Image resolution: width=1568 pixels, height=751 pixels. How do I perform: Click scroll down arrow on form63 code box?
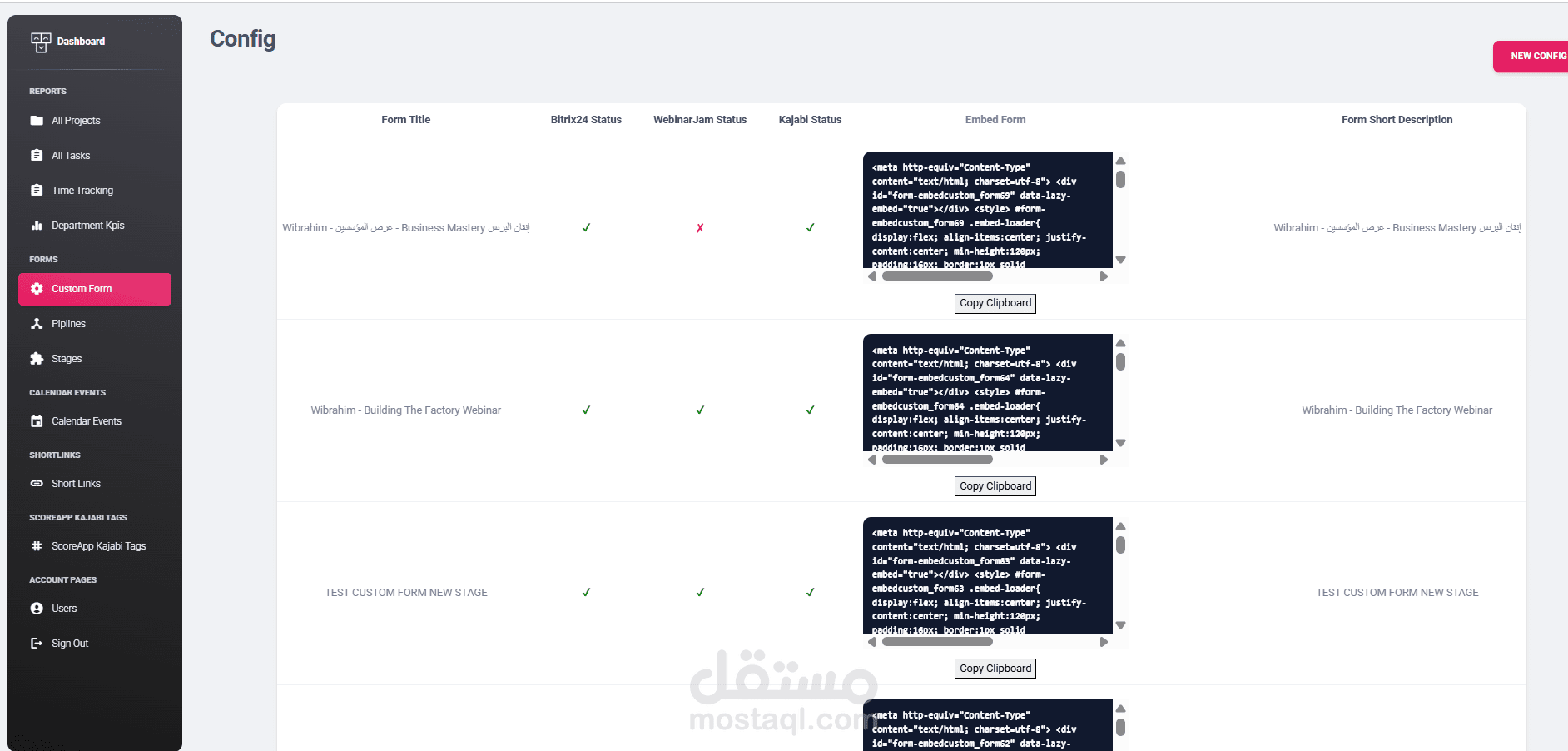coord(1121,625)
